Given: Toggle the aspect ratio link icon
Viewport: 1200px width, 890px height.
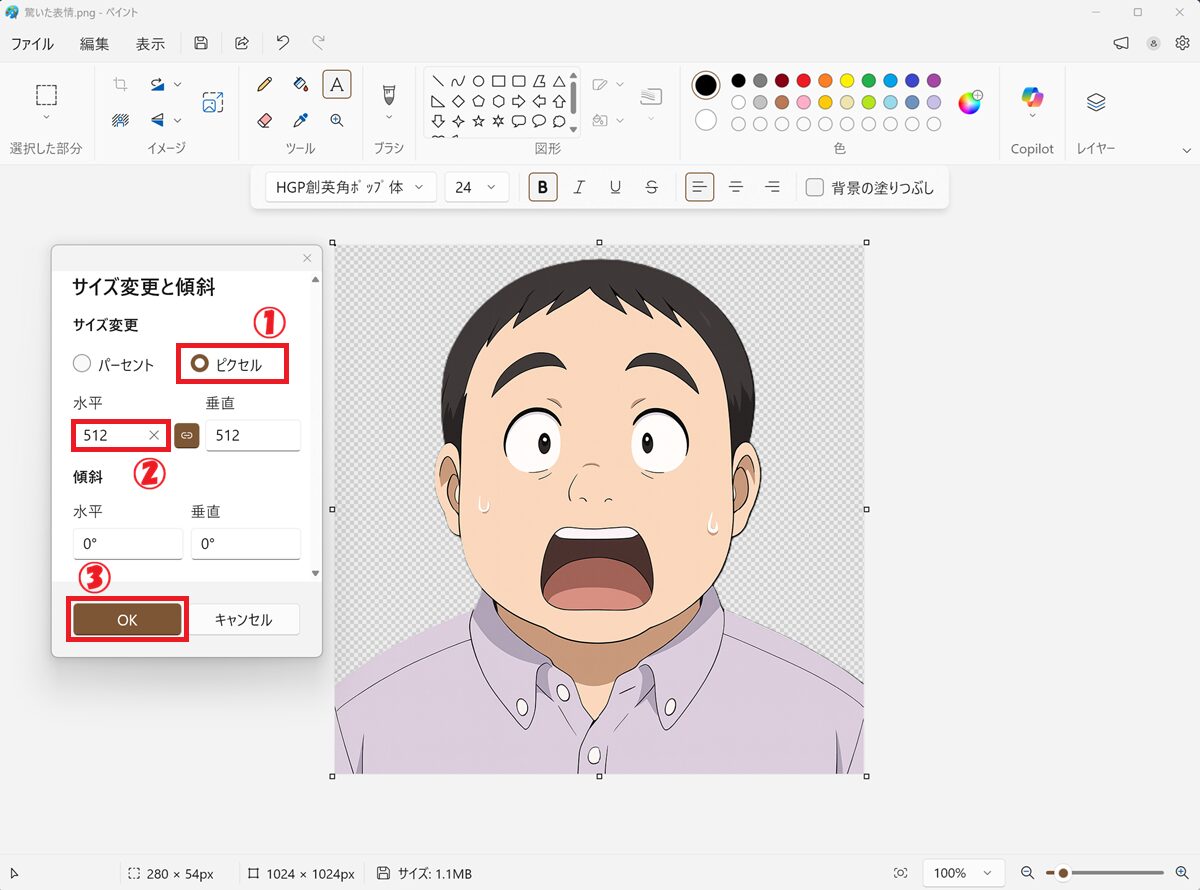Looking at the screenshot, I should click(187, 436).
